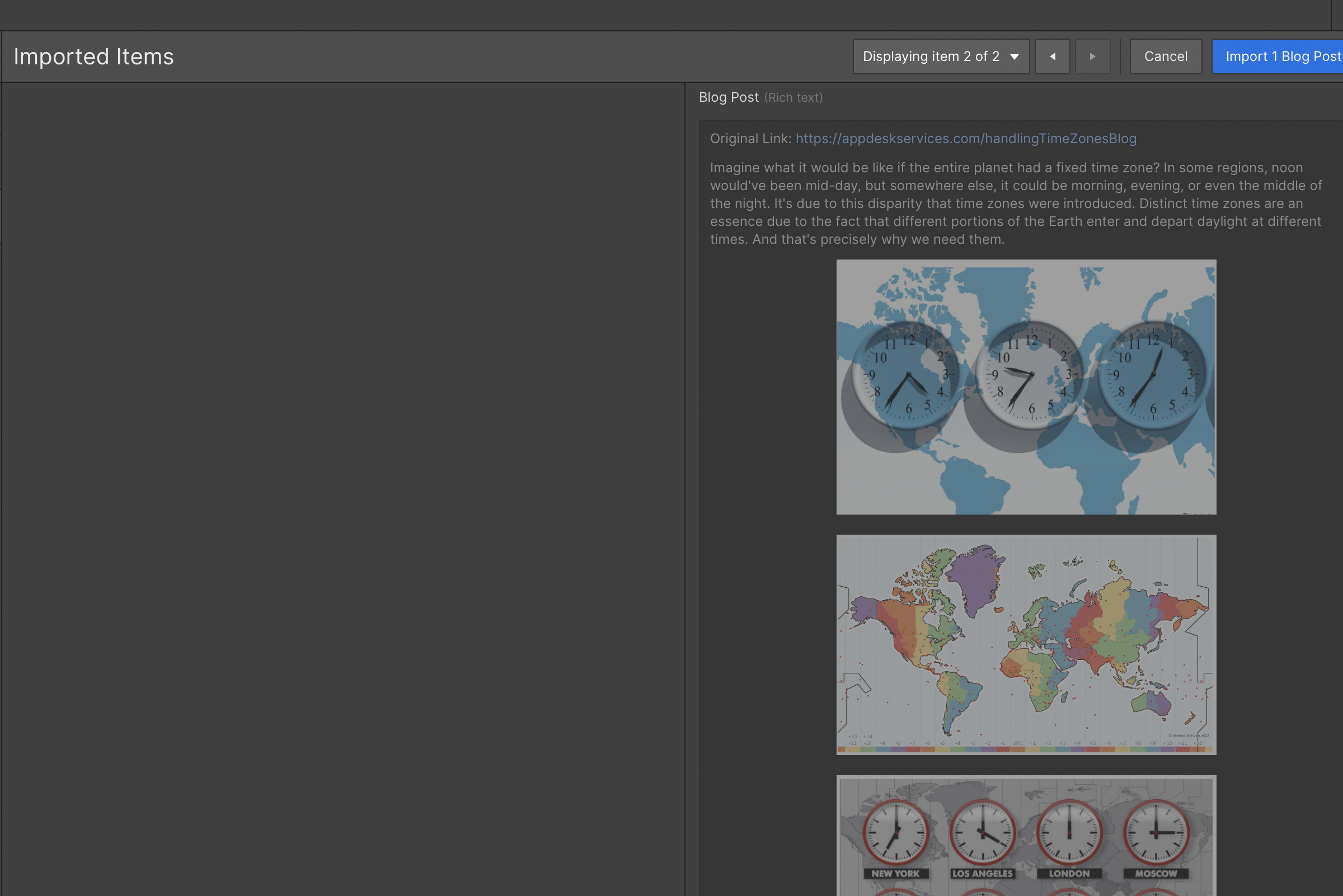Click the New York clock
The image size is (1343, 896).
coord(895,833)
